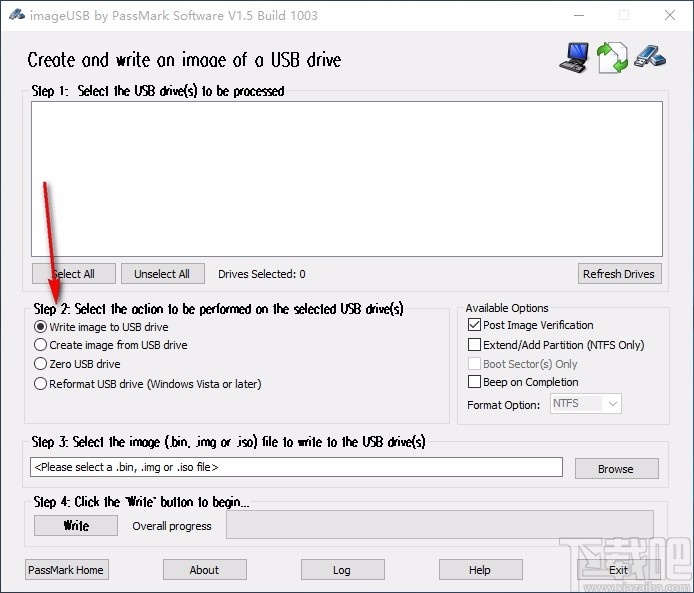Open the Format Option NTFS dropdown
The image size is (694, 593).
click(x=586, y=404)
